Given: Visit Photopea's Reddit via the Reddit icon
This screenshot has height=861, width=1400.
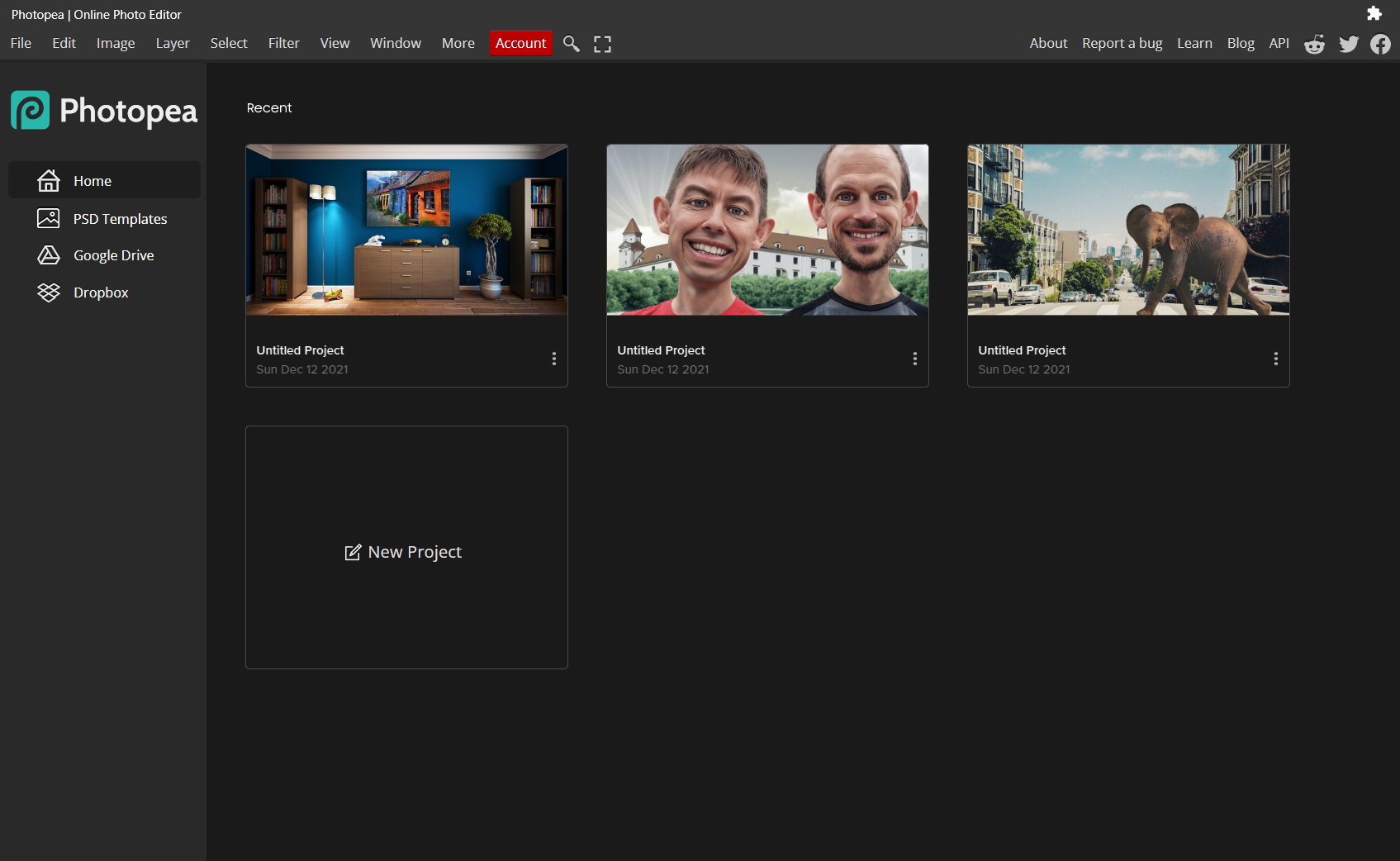Looking at the screenshot, I should pos(1314,44).
